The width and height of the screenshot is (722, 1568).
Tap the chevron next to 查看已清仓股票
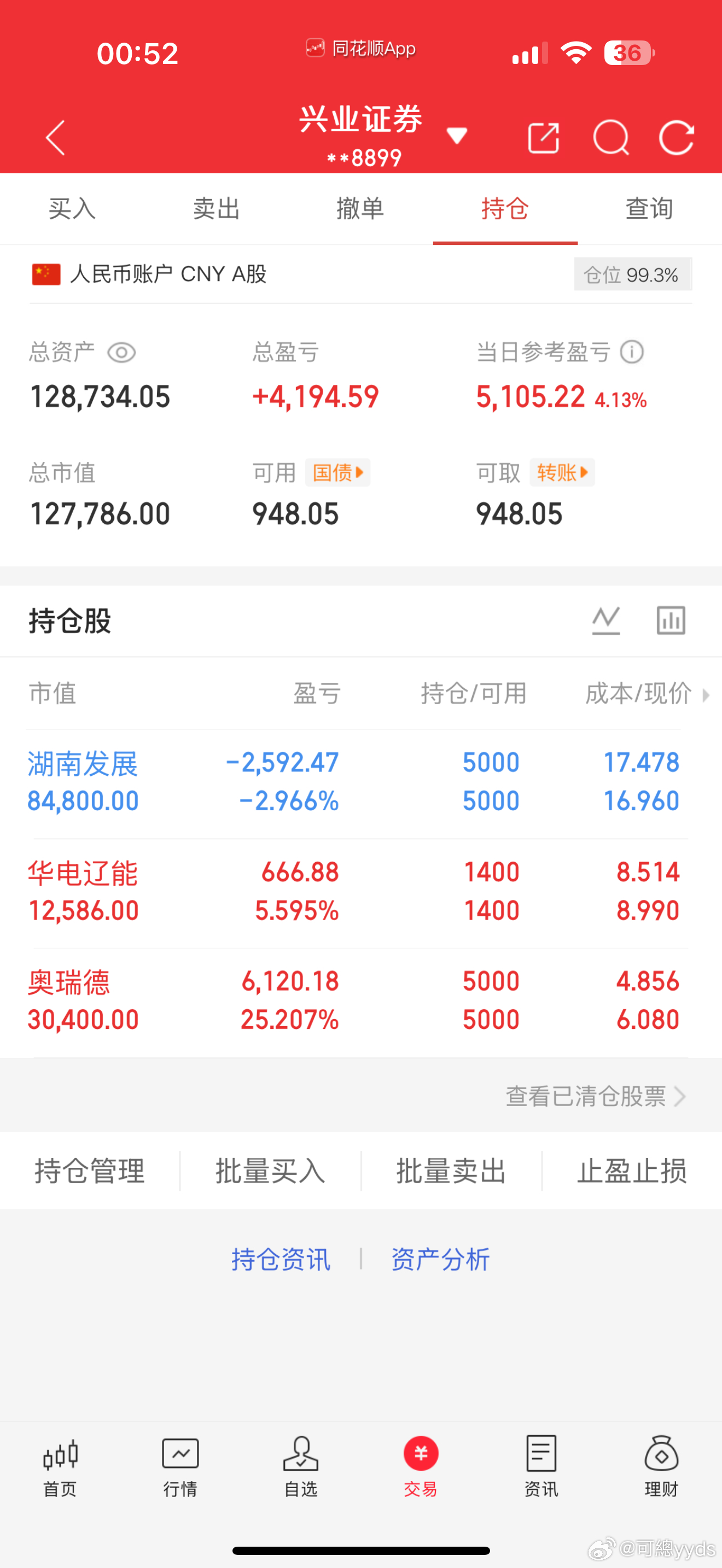click(680, 1096)
